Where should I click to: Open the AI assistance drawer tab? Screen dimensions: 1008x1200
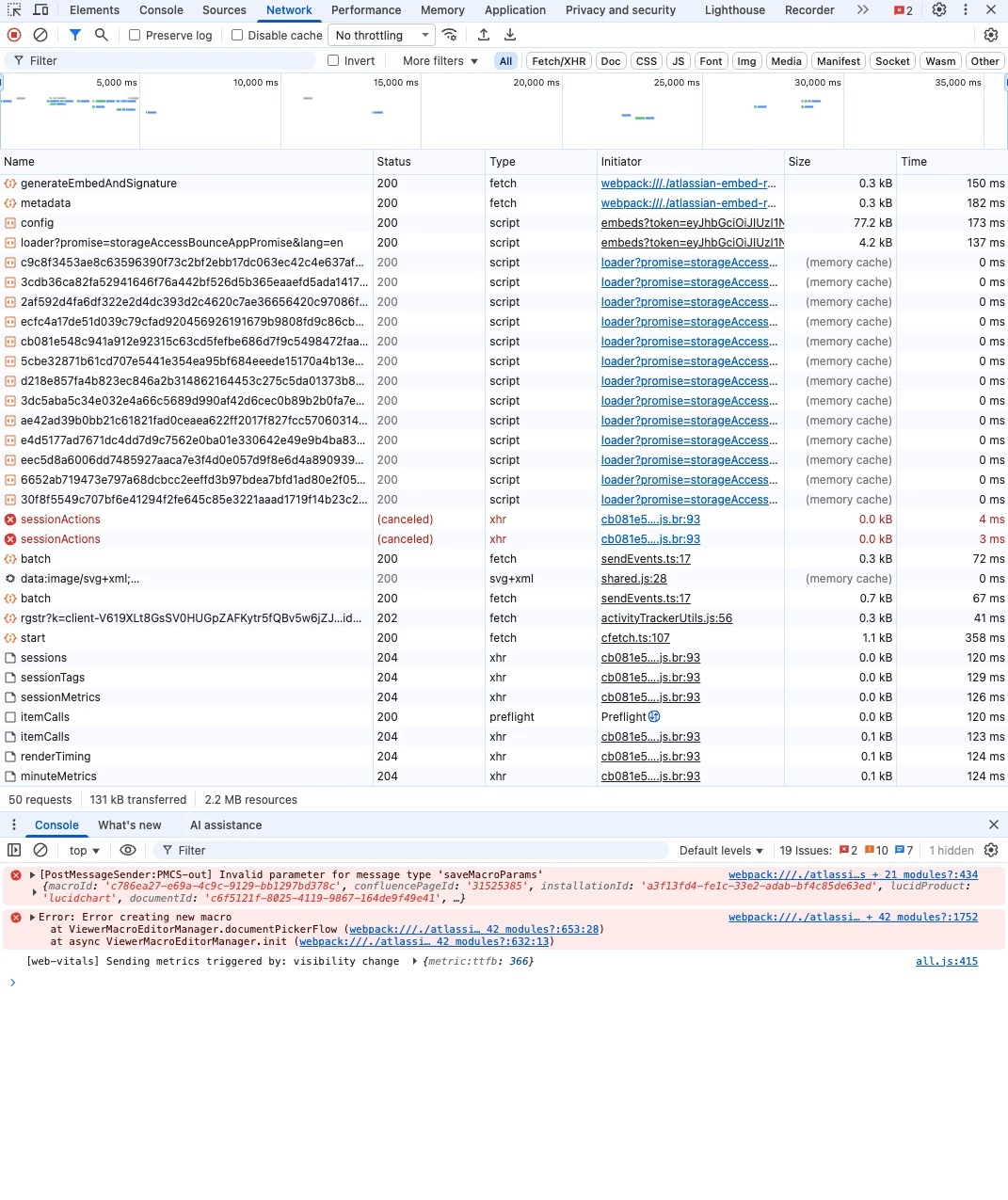(226, 824)
